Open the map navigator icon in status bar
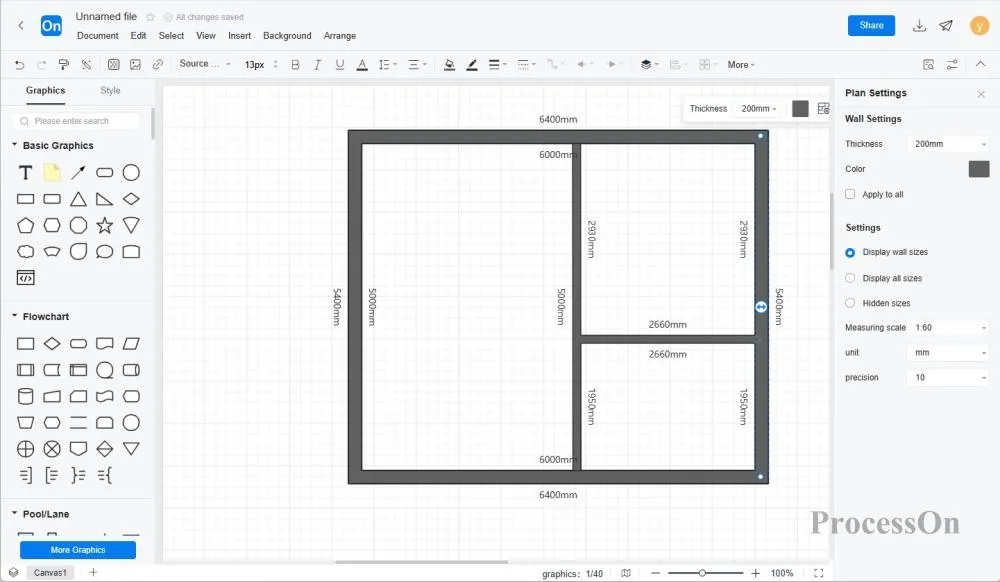Screen dimensions: 1000x582 [626, 572]
